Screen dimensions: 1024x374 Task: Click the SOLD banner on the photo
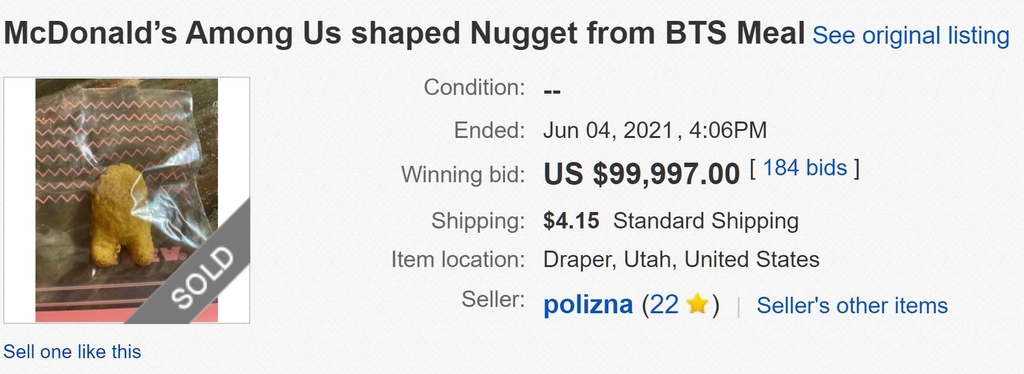(x=202, y=278)
